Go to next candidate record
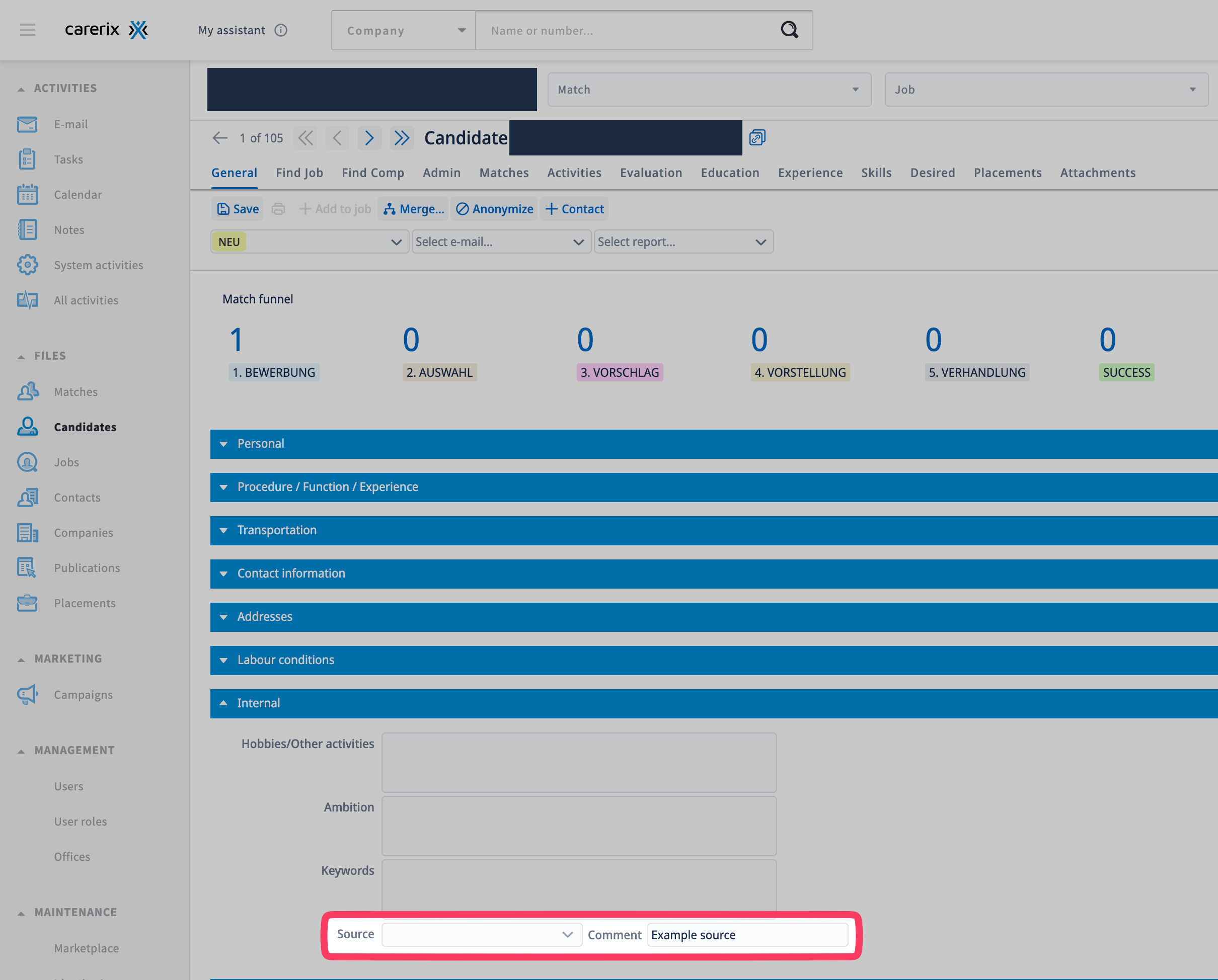 (369, 138)
